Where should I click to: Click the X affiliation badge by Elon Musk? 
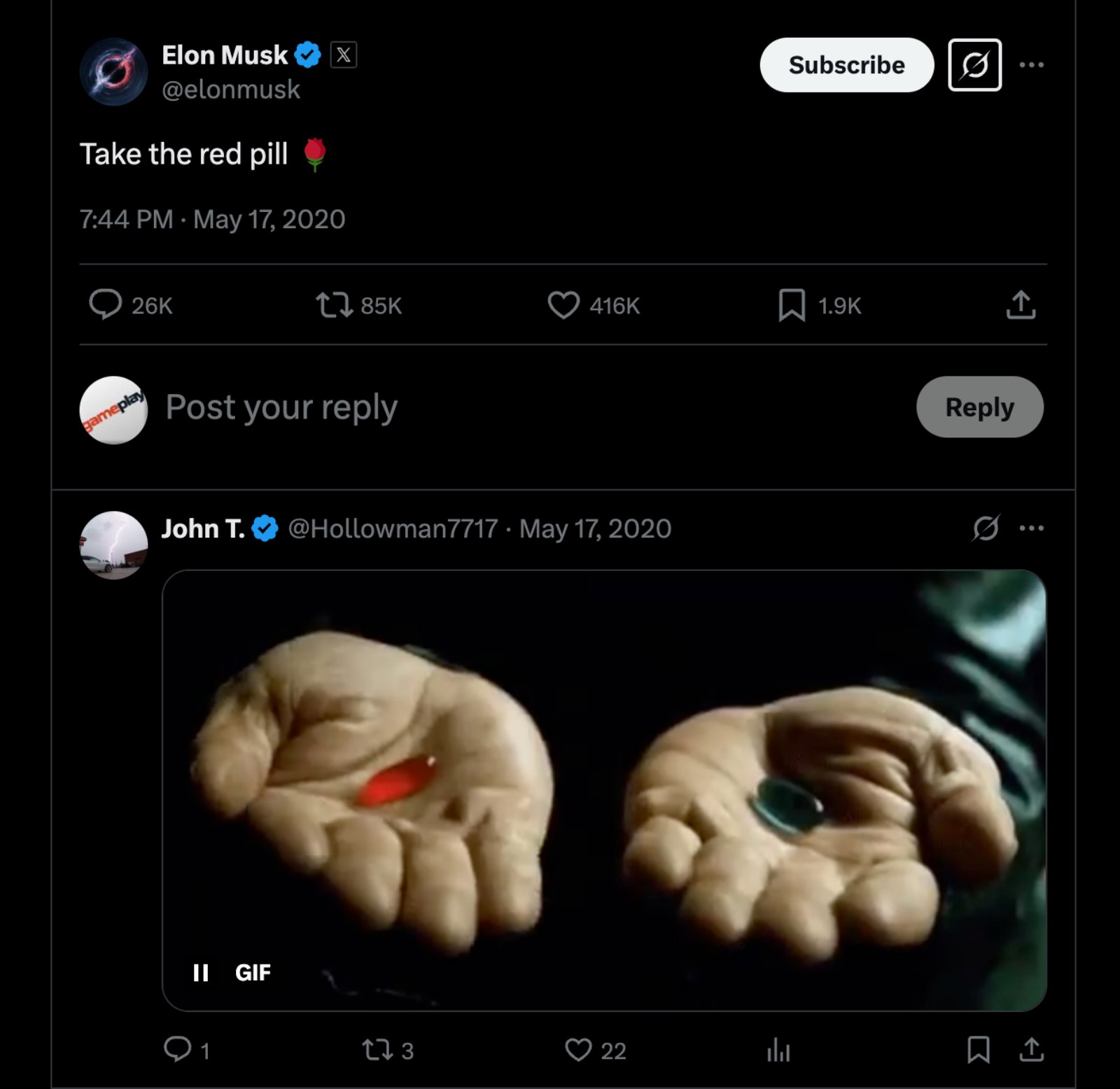pyautogui.click(x=343, y=55)
